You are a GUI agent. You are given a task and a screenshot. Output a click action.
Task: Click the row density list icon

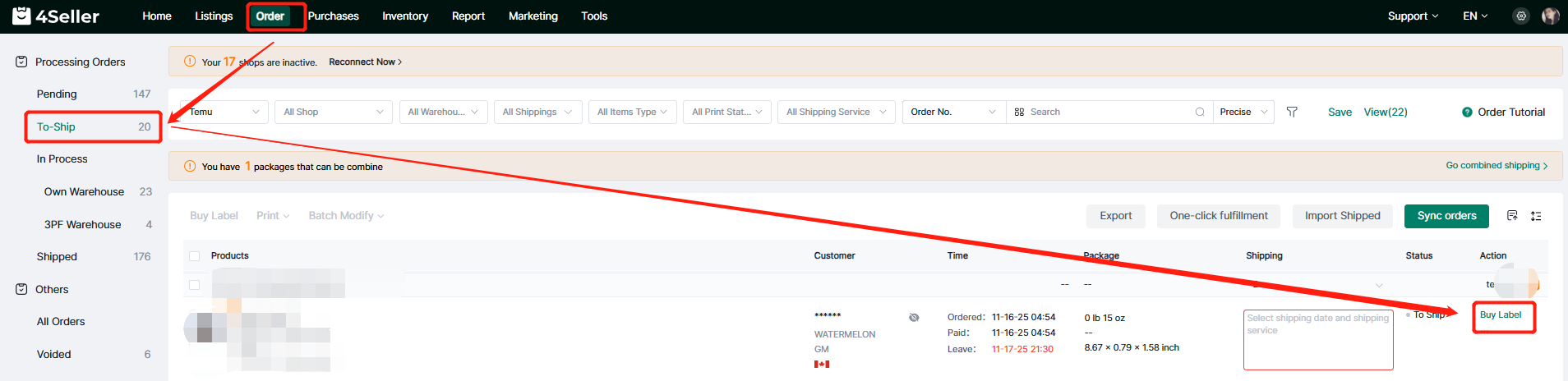pyautogui.click(x=1536, y=216)
